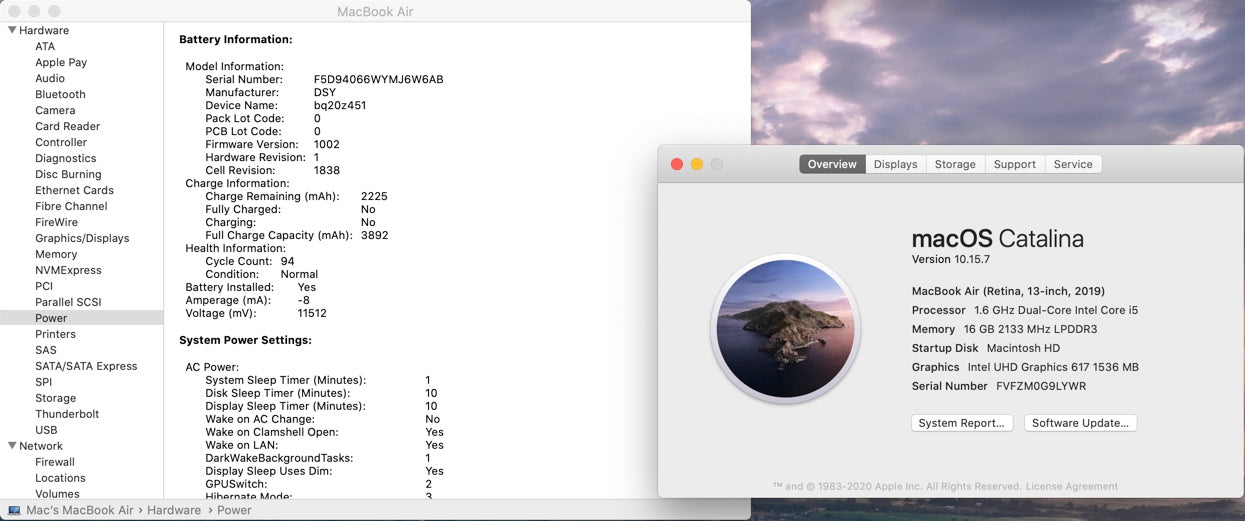Screen dimensions: 1245x521
Task: Select Memory in the hardware list
Action: point(56,254)
